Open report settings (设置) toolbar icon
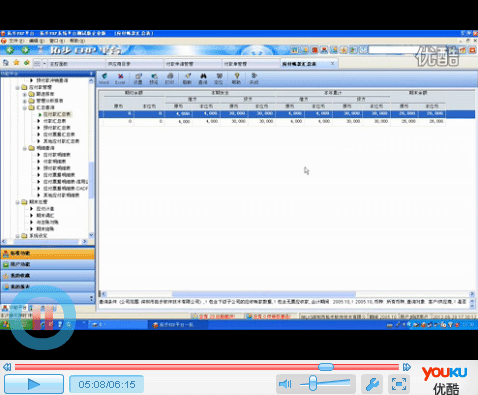 pos(138,79)
